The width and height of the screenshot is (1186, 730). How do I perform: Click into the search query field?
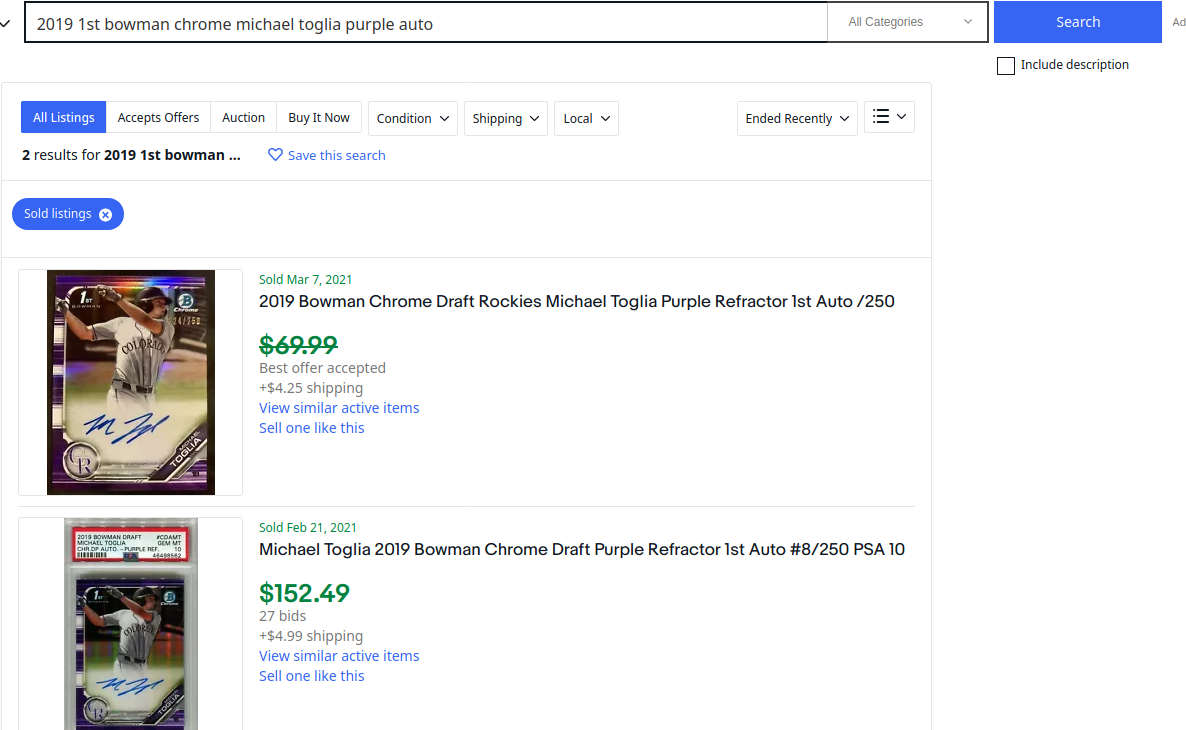pos(425,23)
